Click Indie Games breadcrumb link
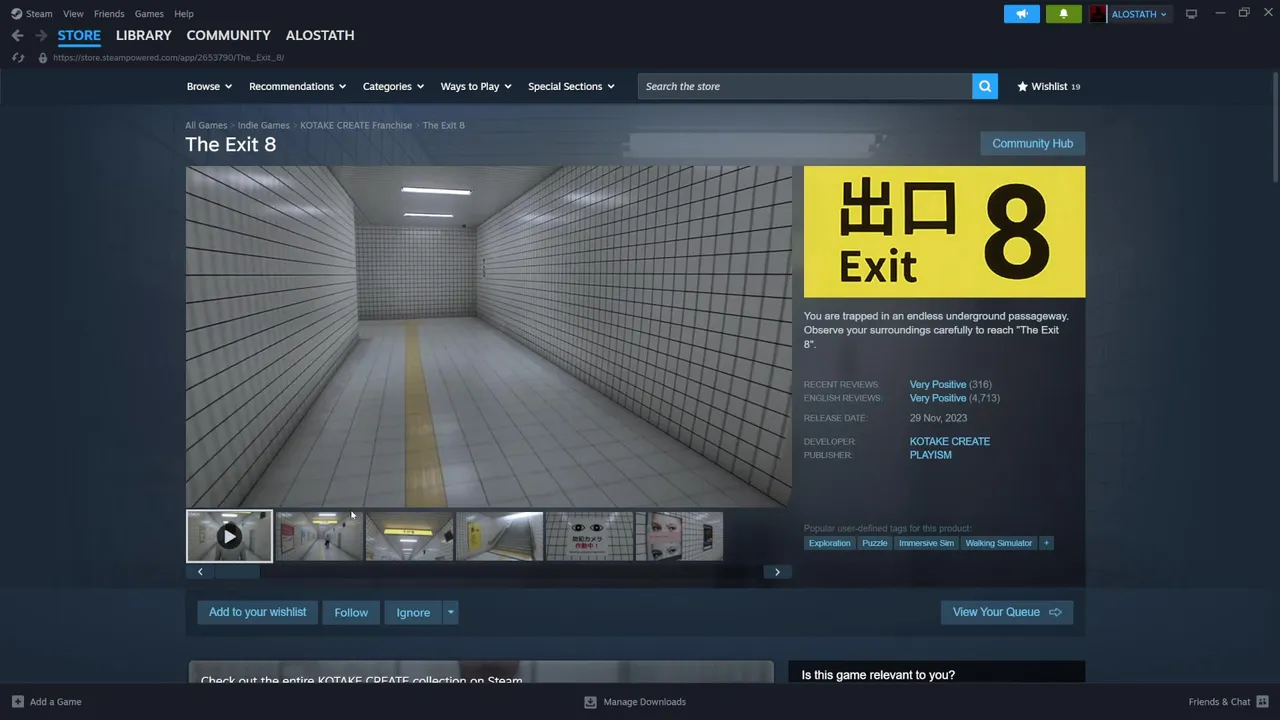Image resolution: width=1280 pixels, height=720 pixels. click(264, 125)
